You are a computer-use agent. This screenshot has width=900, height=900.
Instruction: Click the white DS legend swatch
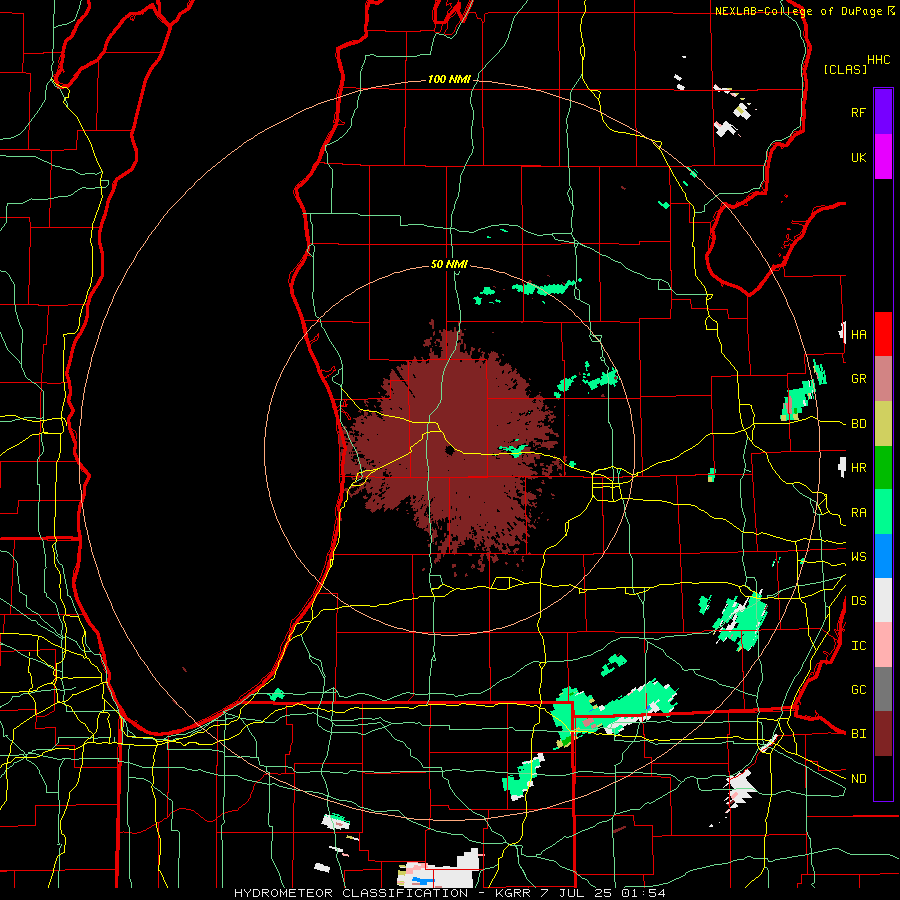883,600
